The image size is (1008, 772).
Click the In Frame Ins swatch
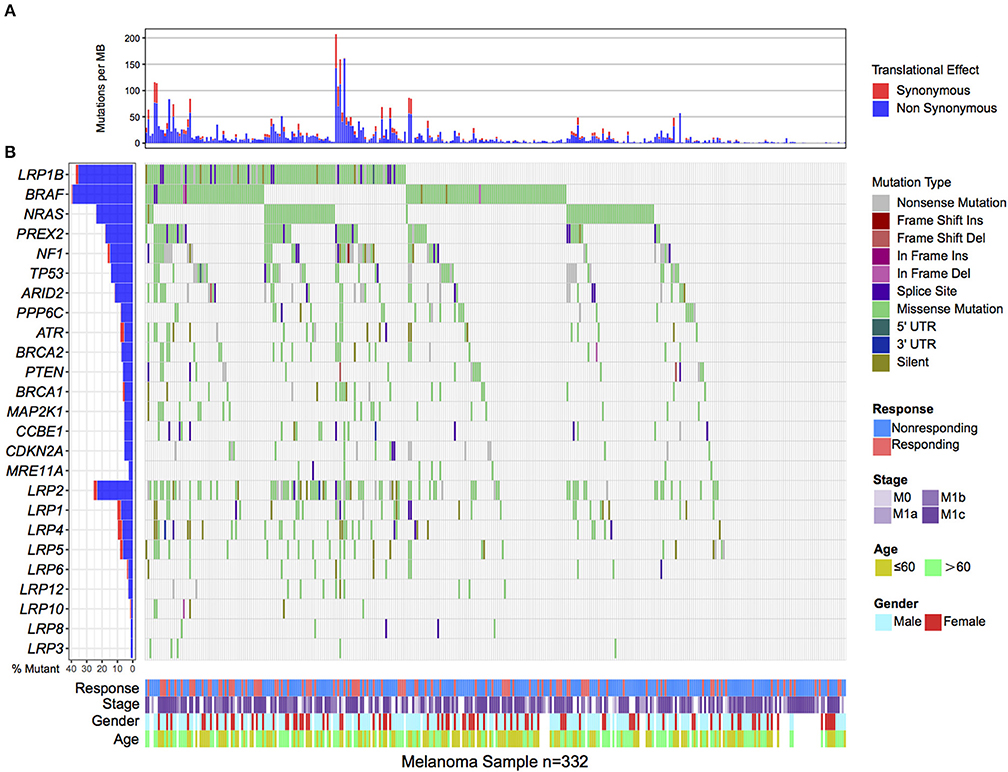coord(881,256)
